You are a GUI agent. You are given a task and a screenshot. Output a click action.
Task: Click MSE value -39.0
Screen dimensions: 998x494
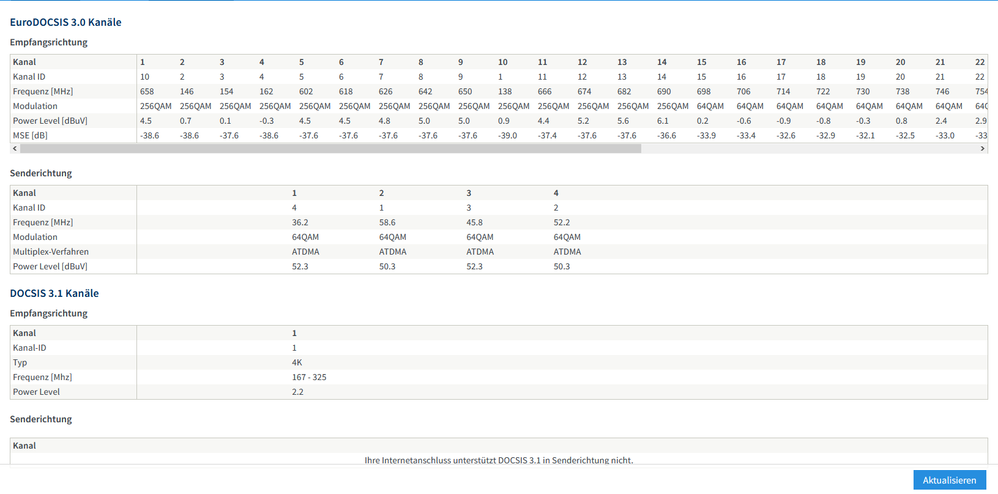[x=507, y=136]
